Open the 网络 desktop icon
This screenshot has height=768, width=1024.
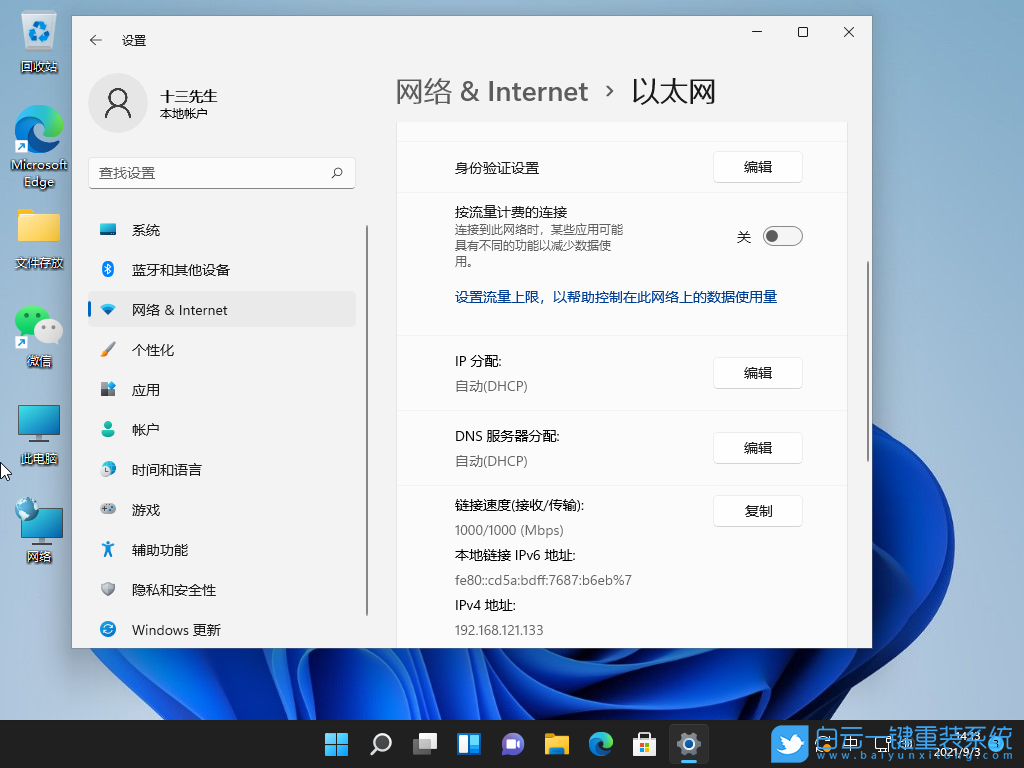[x=38, y=520]
